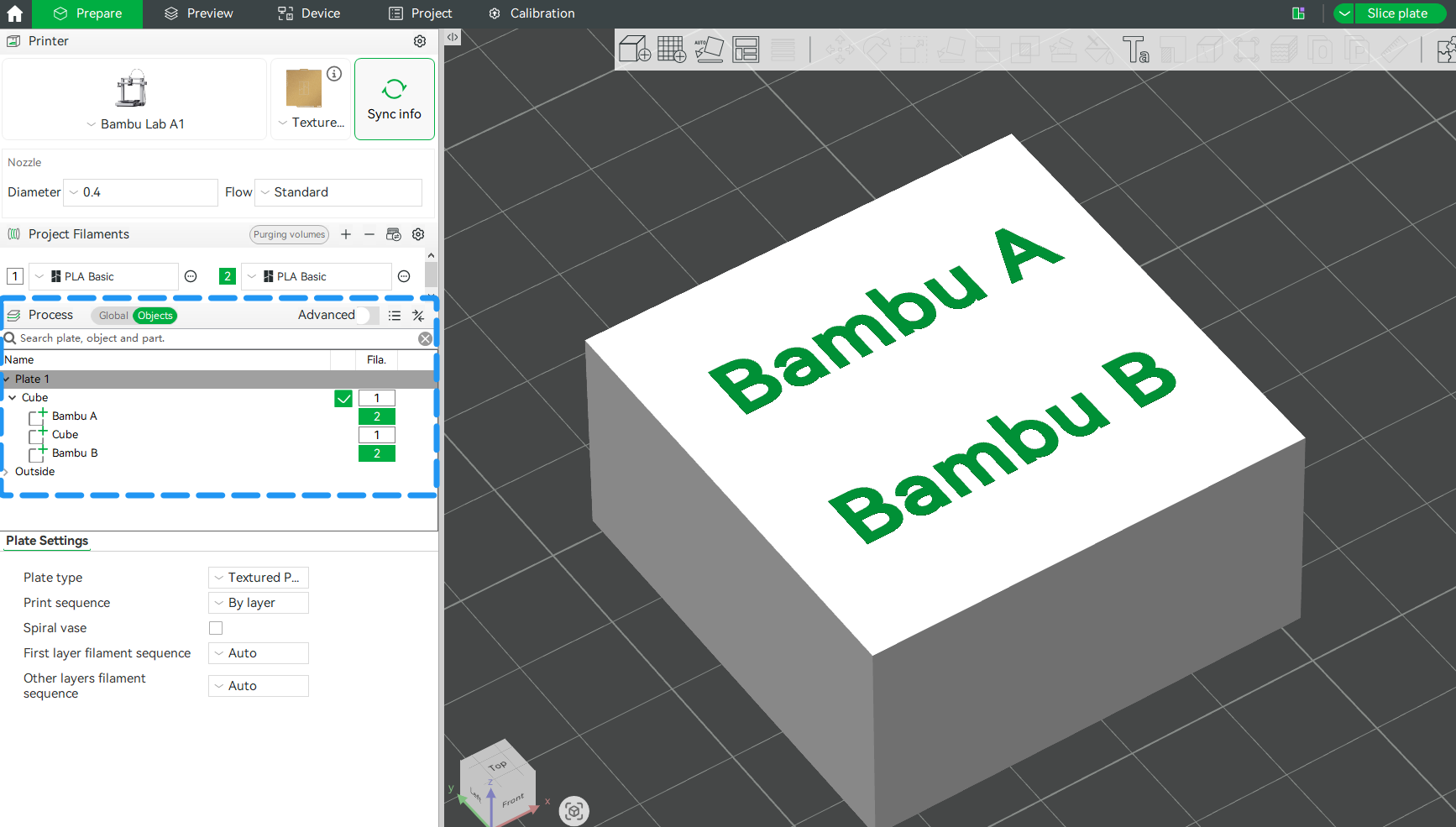Open the Print sequence dropdown
This screenshot has height=827, width=1456.
(x=259, y=603)
